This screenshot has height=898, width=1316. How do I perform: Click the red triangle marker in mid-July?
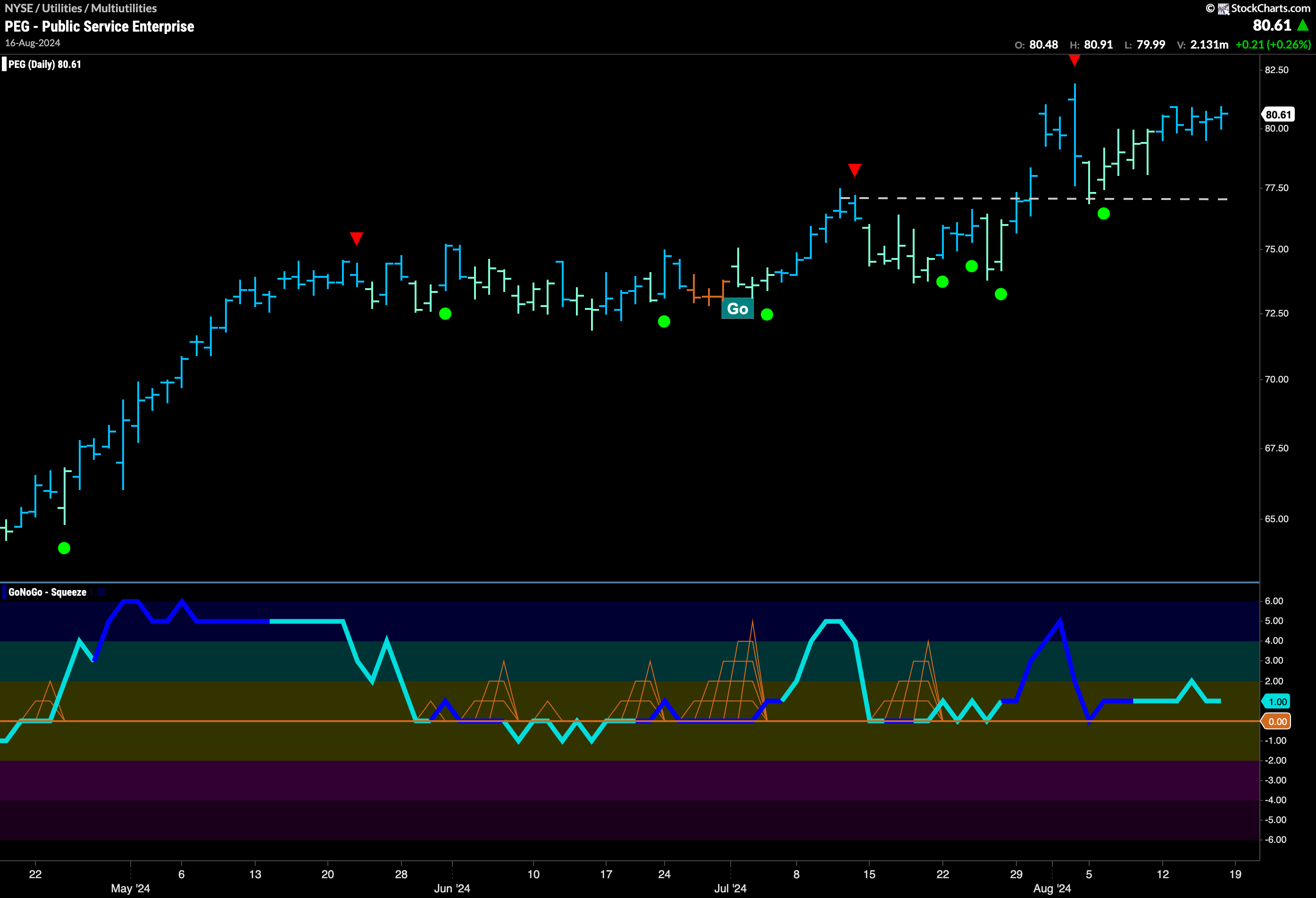855,170
